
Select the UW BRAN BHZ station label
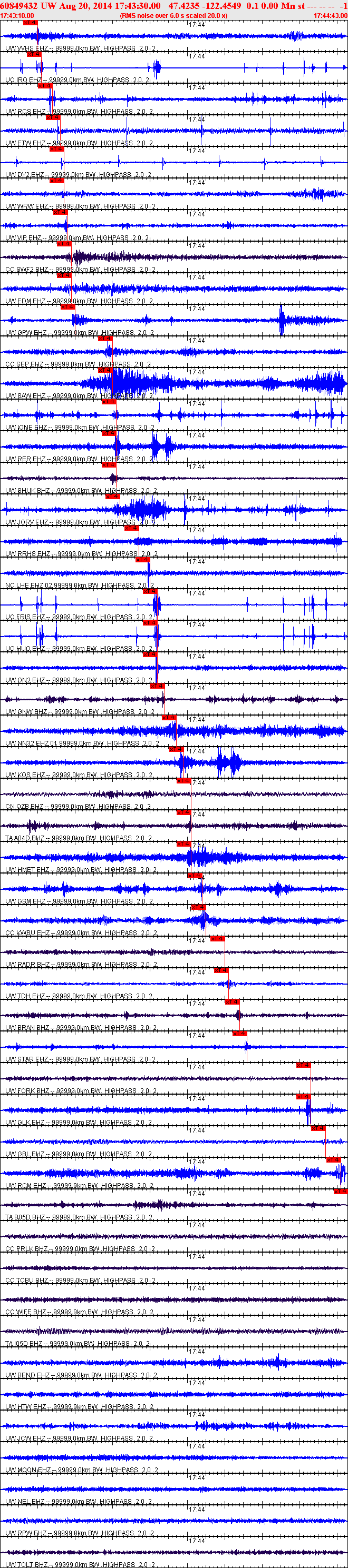27,1029
